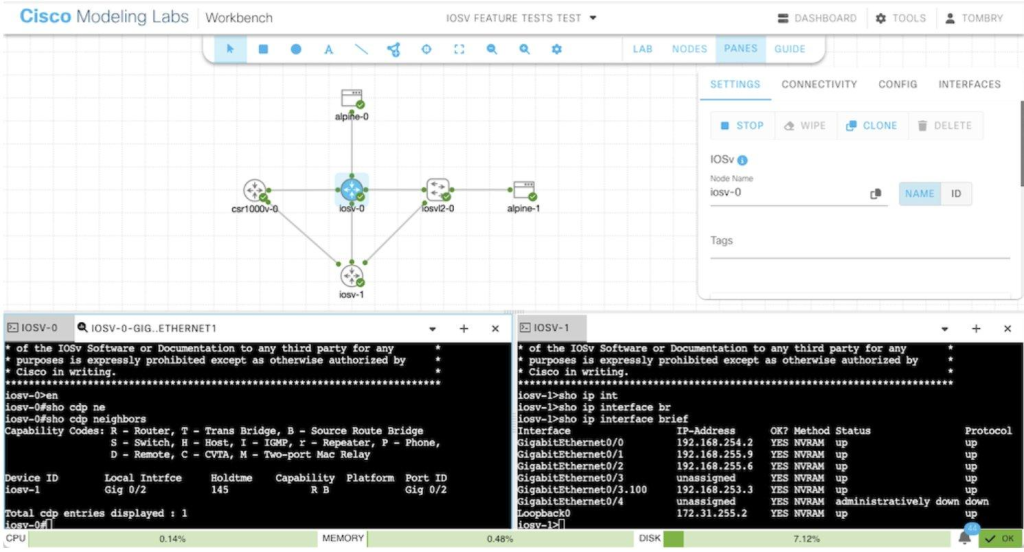Open the canvas settings gear
Image resolution: width=1024 pixels, height=552 pixels.
click(x=556, y=49)
